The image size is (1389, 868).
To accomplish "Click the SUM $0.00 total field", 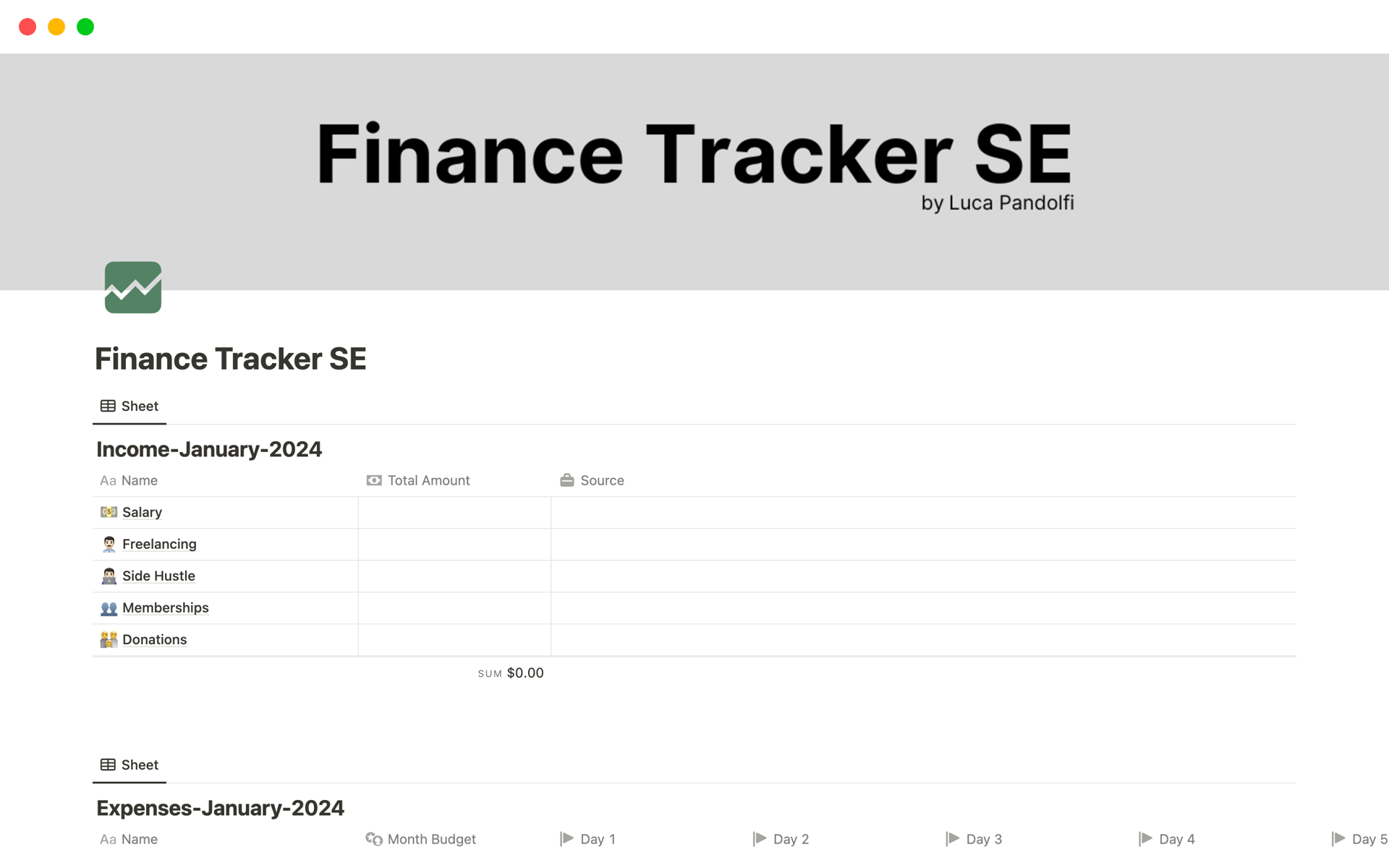I will click(x=512, y=672).
